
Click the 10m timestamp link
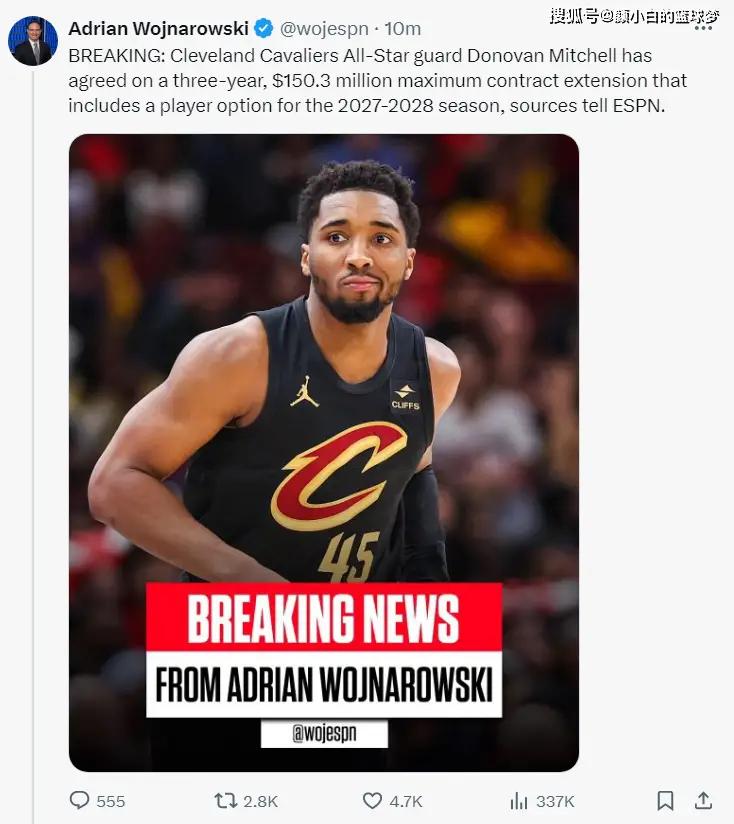pyautogui.click(x=402, y=28)
